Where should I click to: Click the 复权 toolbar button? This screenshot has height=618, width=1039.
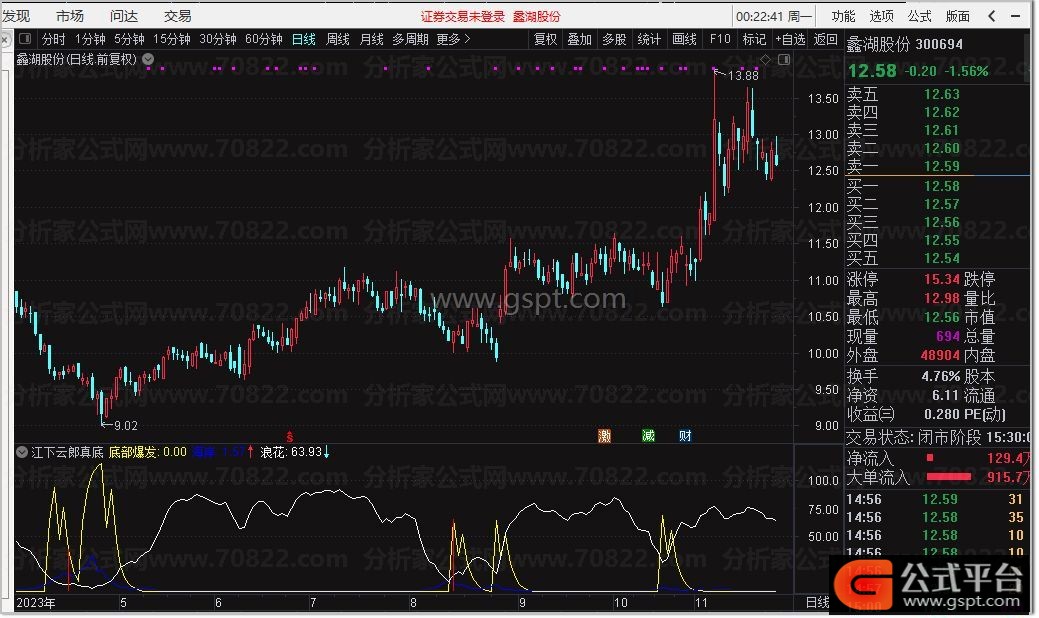545,39
